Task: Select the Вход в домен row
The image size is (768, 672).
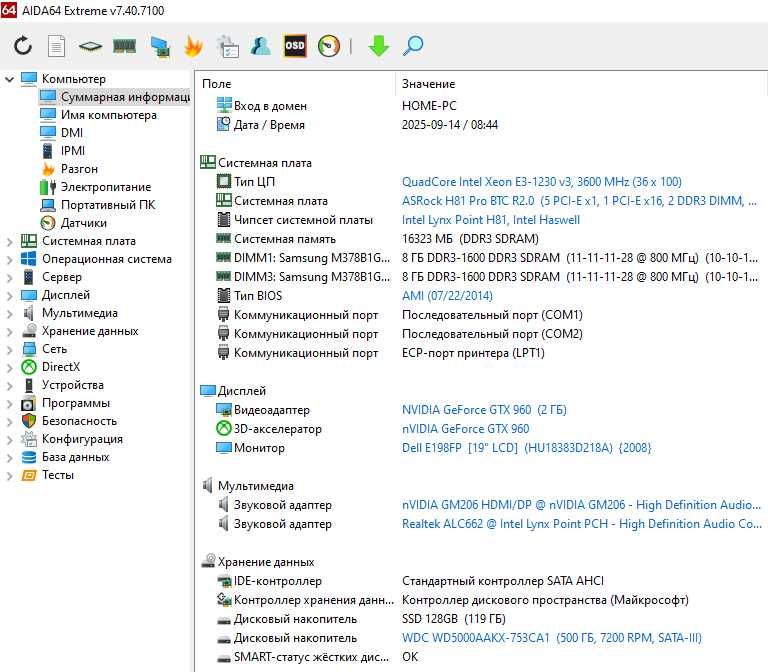Action: click(480, 106)
